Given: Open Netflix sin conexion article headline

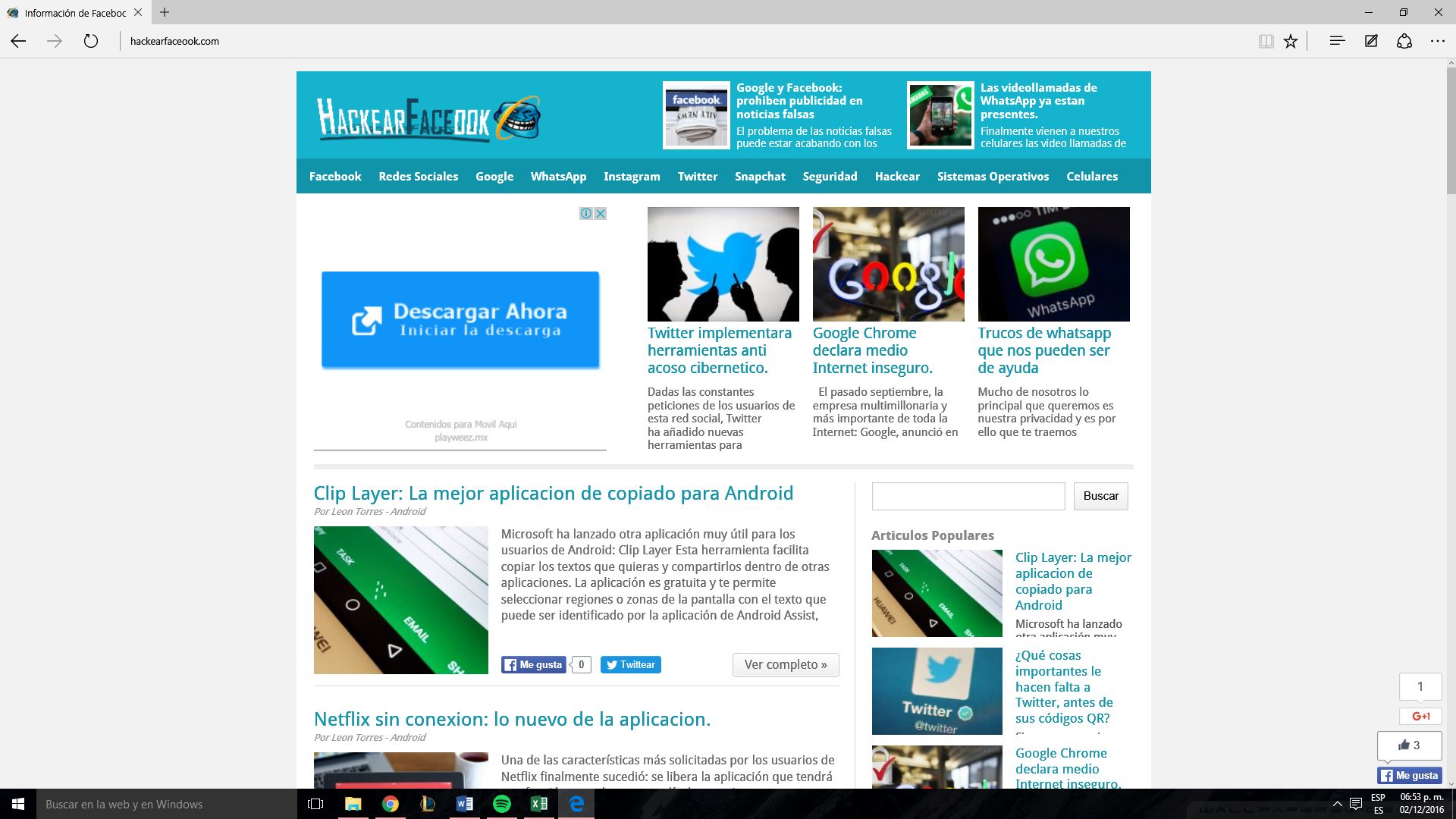Looking at the screenshot, I should [513, 719].
